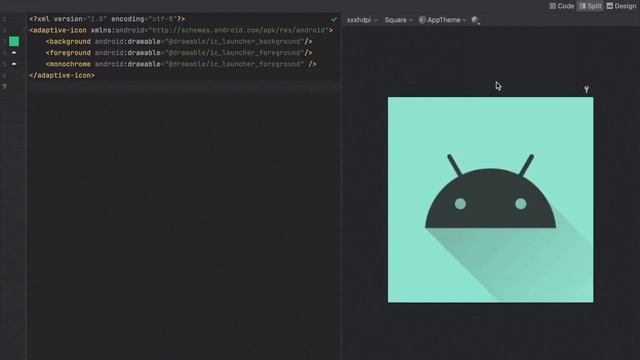Click the pin icon above the icon preview

[586, 89]
